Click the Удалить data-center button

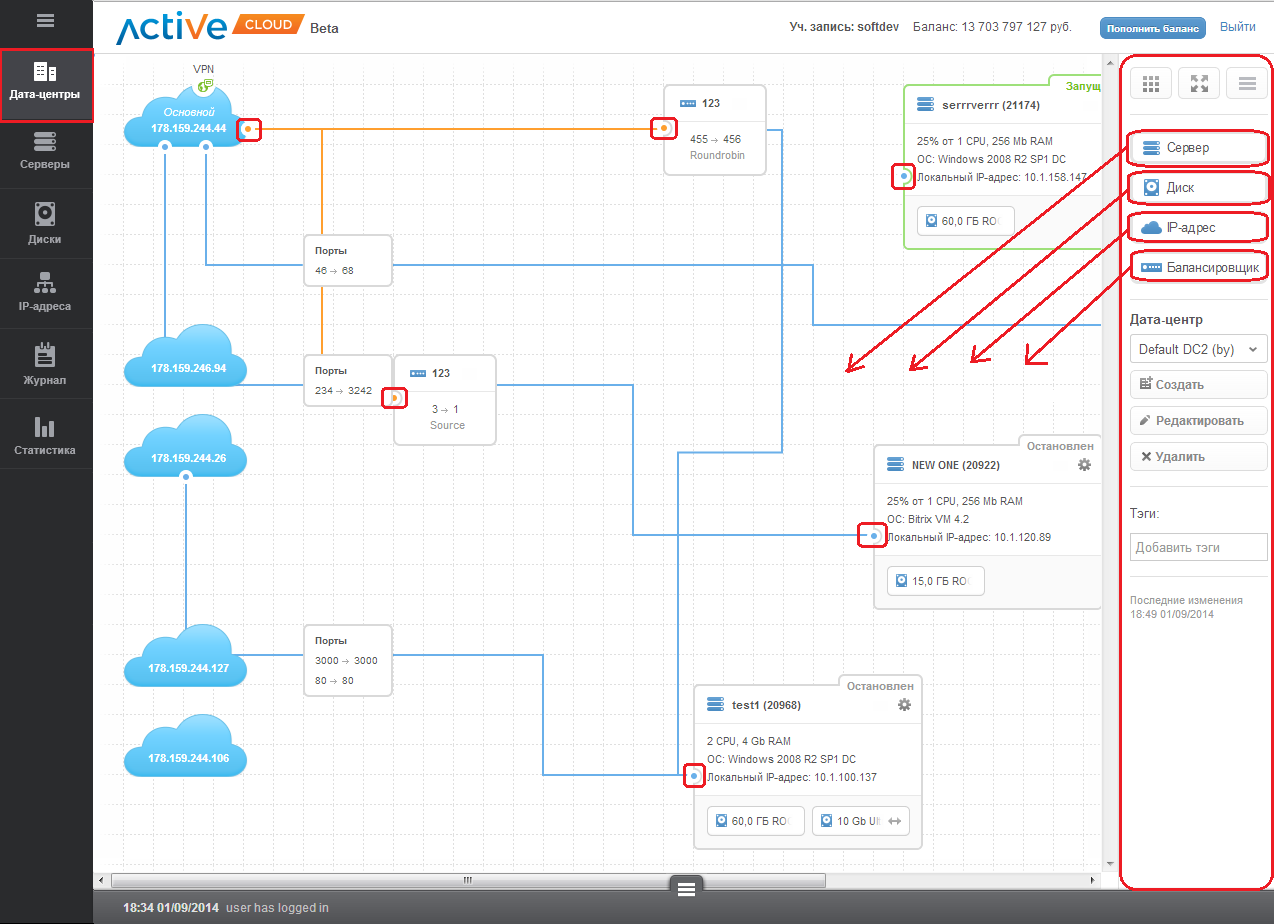tap(1198, 457)
